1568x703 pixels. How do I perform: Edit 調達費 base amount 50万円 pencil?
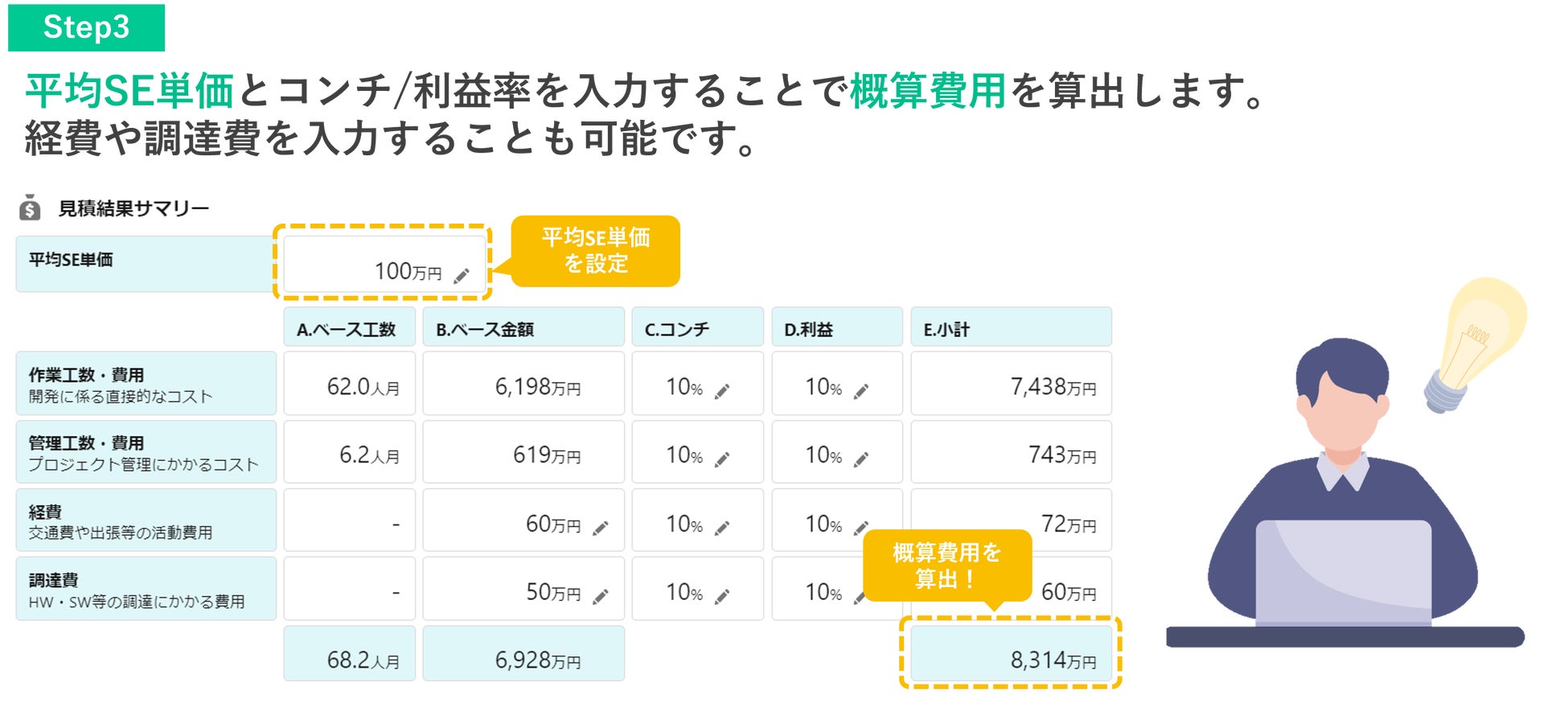point(601,596)
